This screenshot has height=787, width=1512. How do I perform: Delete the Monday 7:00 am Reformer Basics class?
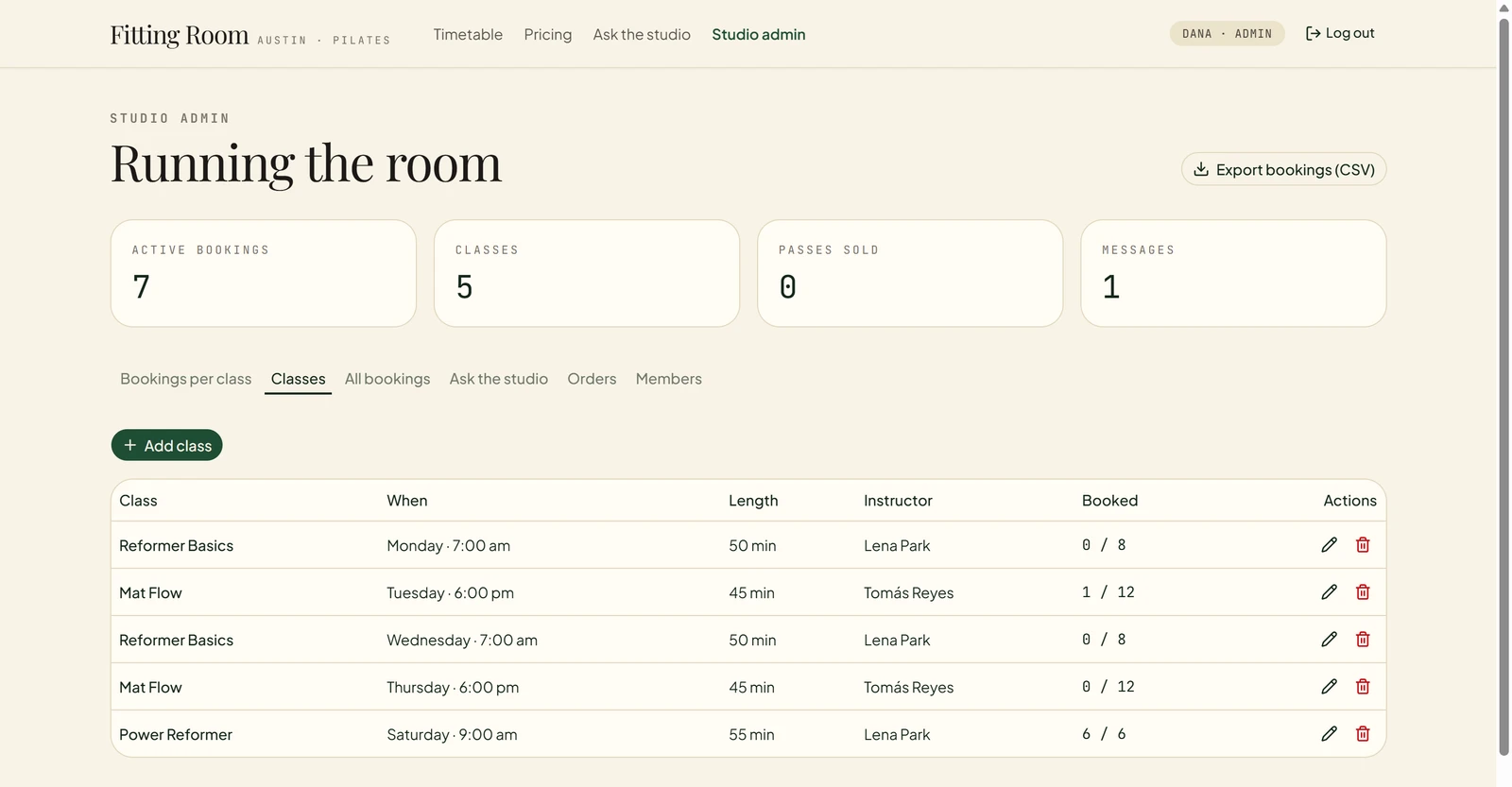[x=1363, y=545]
